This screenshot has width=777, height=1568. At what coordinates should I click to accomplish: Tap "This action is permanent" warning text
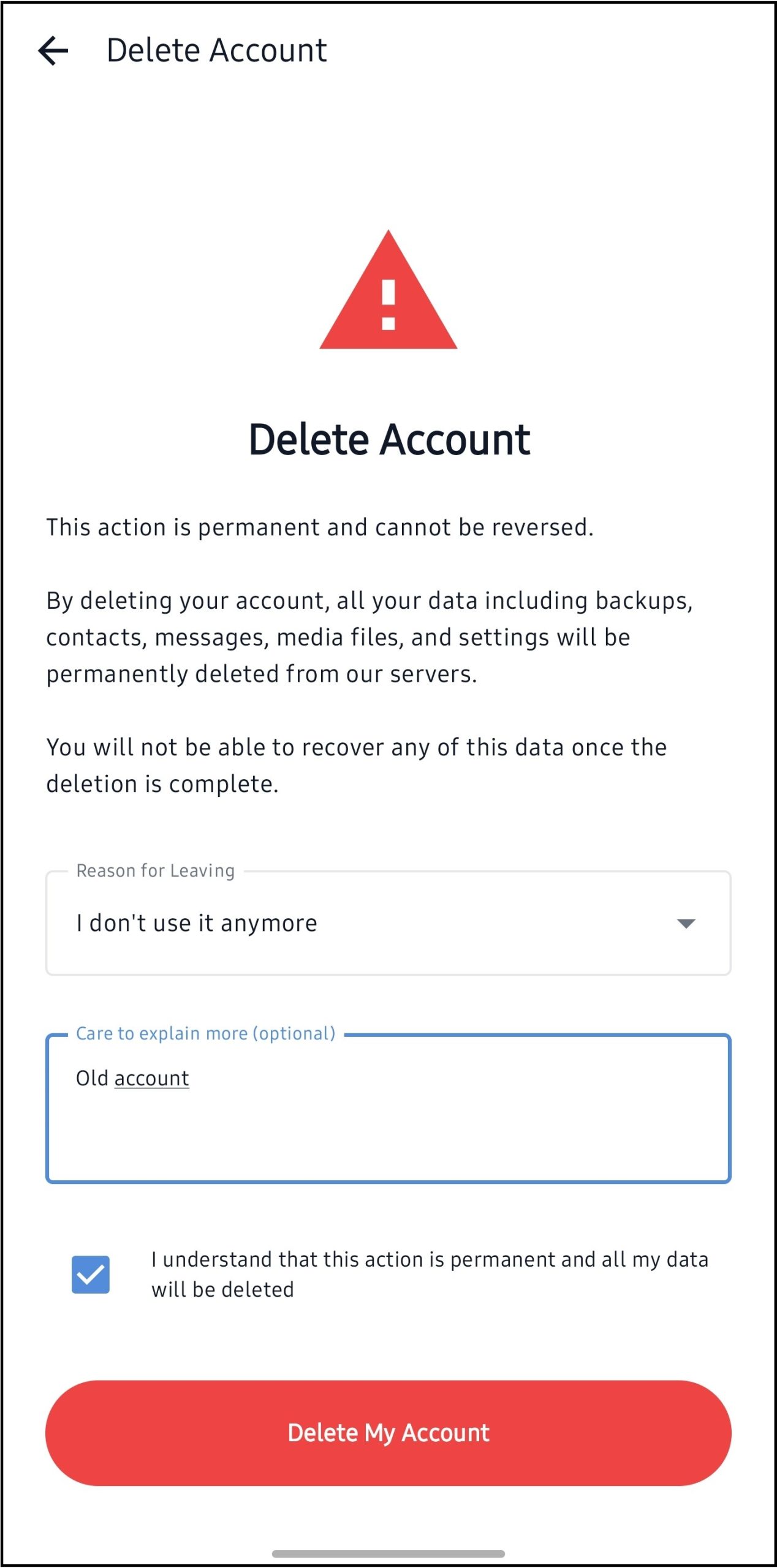point(319,527)
